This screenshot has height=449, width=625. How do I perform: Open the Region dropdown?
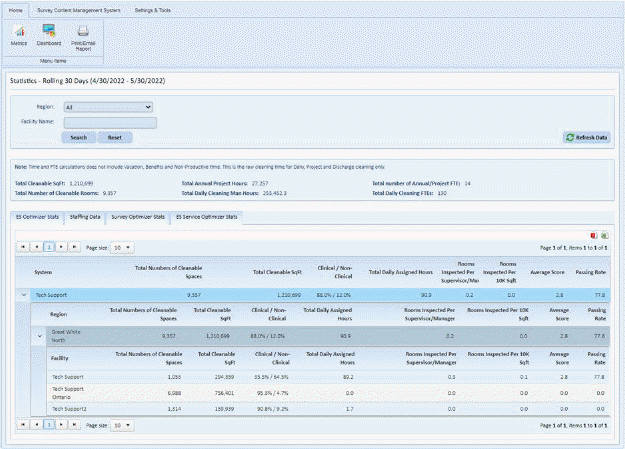(x=106, y=106)
